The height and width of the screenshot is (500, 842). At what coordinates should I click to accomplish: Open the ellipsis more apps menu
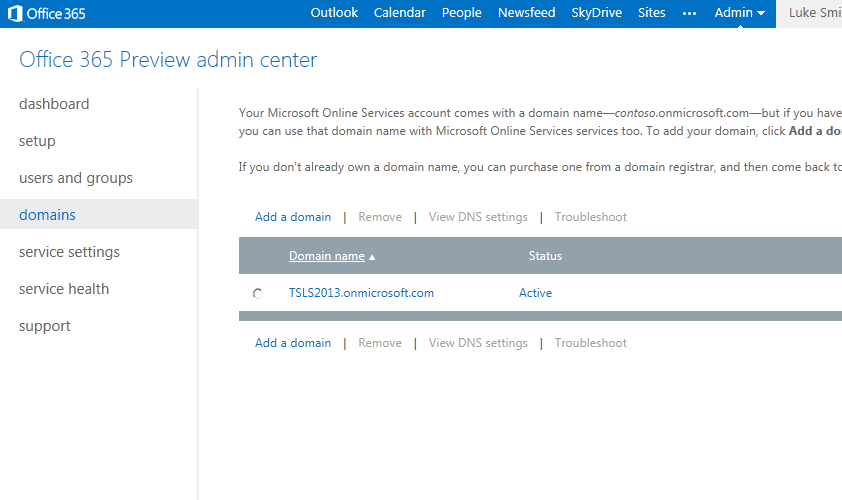(x=689, y=13)
